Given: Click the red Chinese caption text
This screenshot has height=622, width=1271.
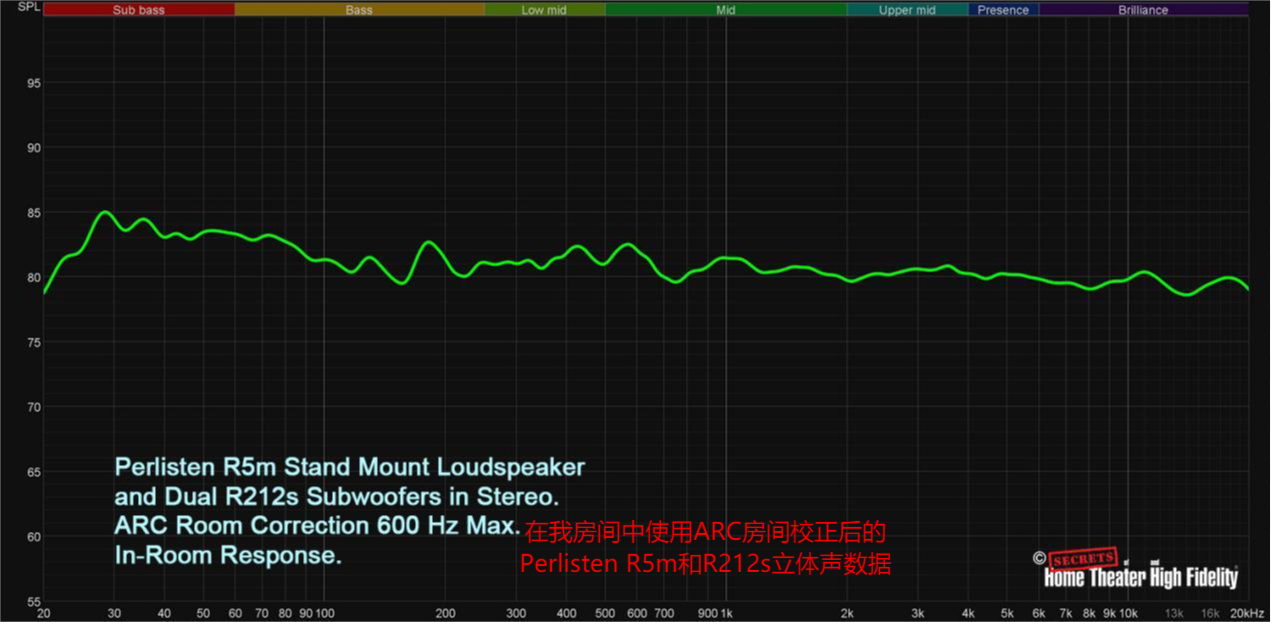Looking at the screenshot, I should tap(705, 547).
